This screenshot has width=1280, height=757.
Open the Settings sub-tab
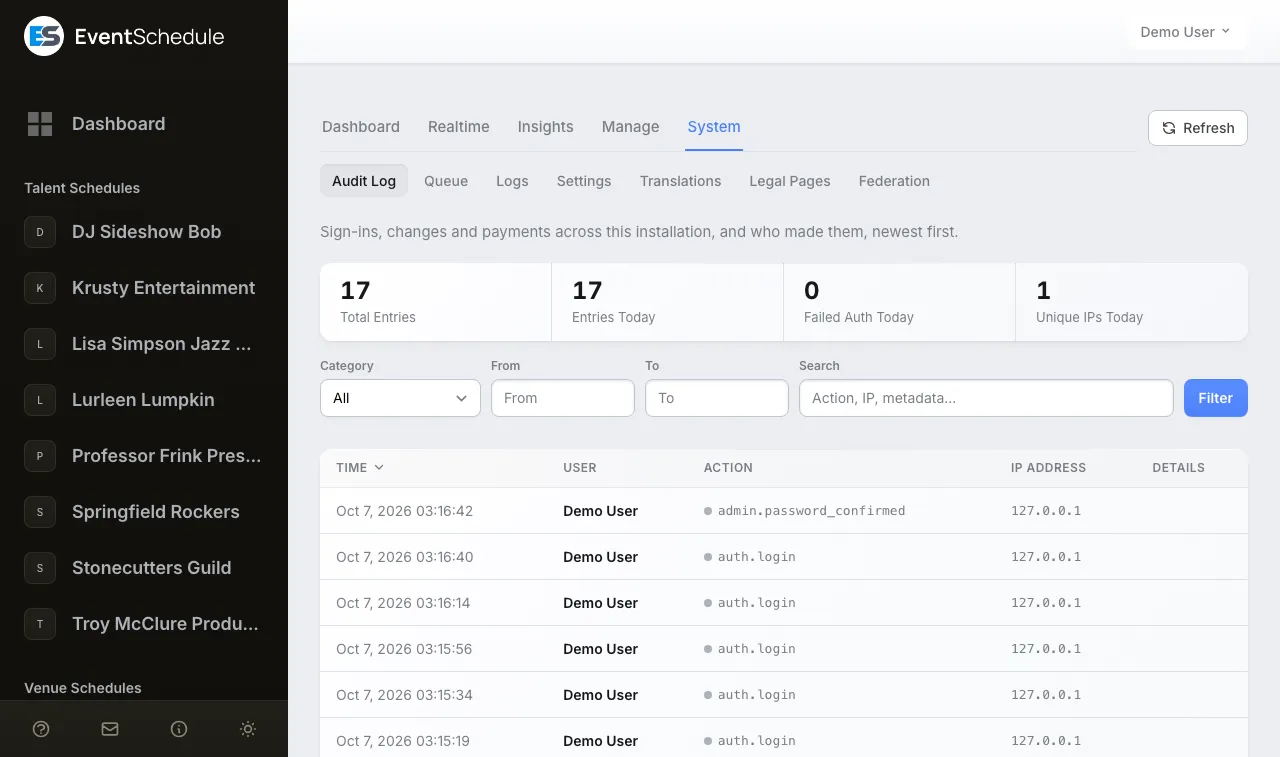point(584,181)
